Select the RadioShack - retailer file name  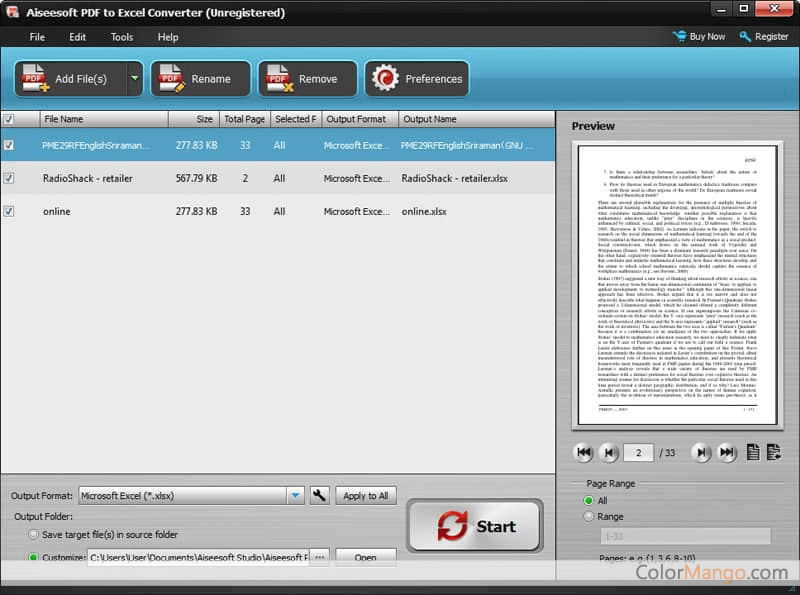[x=88, y=178]
